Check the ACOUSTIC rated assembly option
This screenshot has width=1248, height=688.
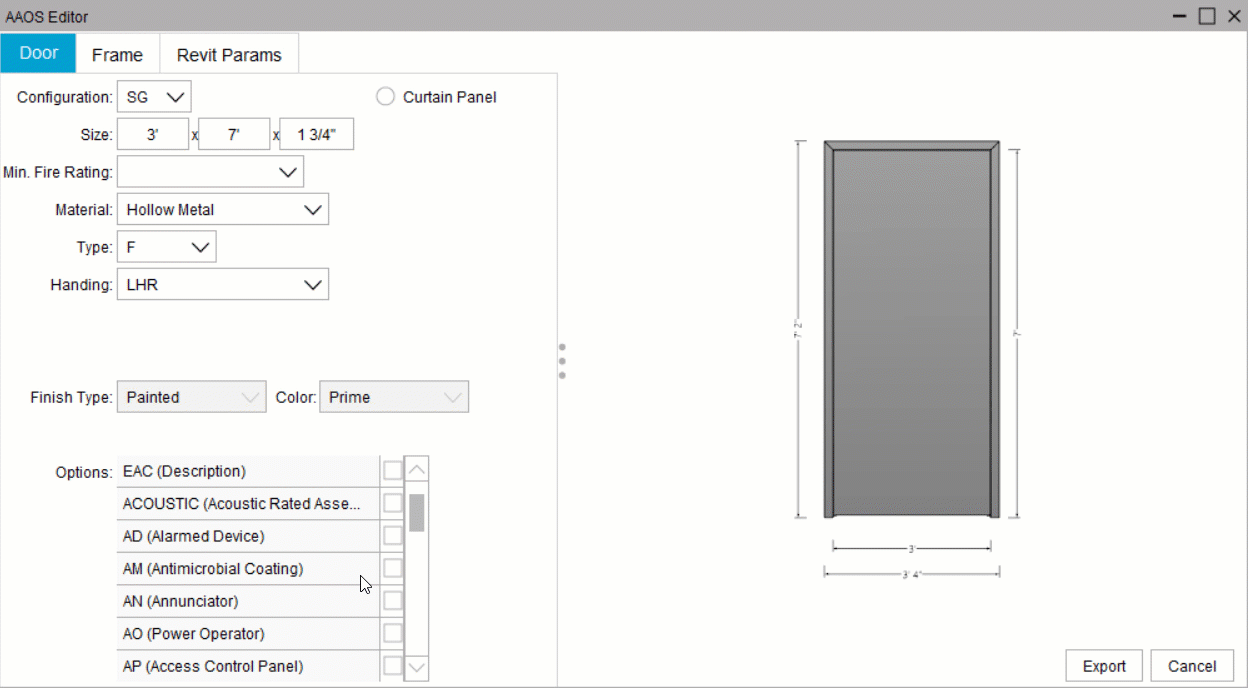tap(391, 503)
